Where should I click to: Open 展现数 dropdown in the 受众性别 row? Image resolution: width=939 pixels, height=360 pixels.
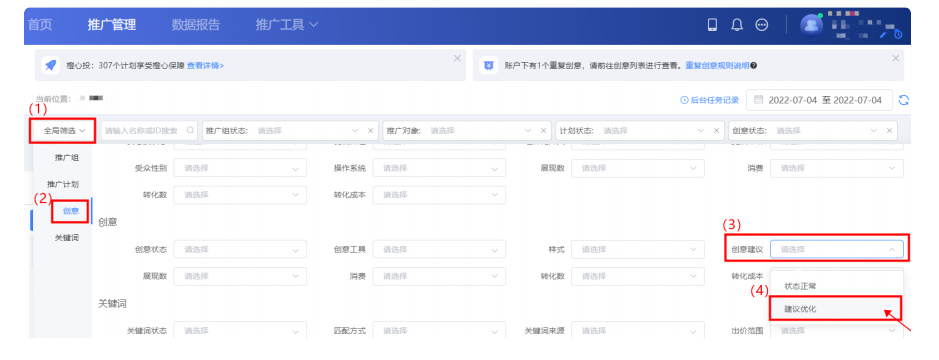[x=638, y=168]
